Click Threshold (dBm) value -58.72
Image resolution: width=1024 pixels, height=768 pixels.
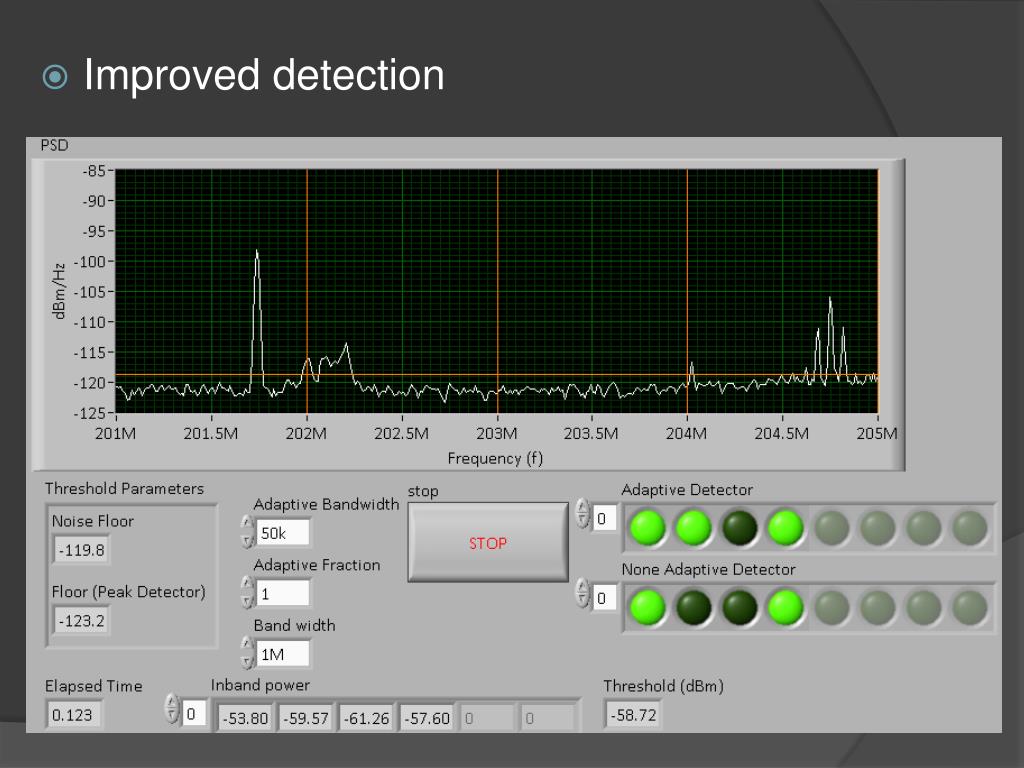633,714
